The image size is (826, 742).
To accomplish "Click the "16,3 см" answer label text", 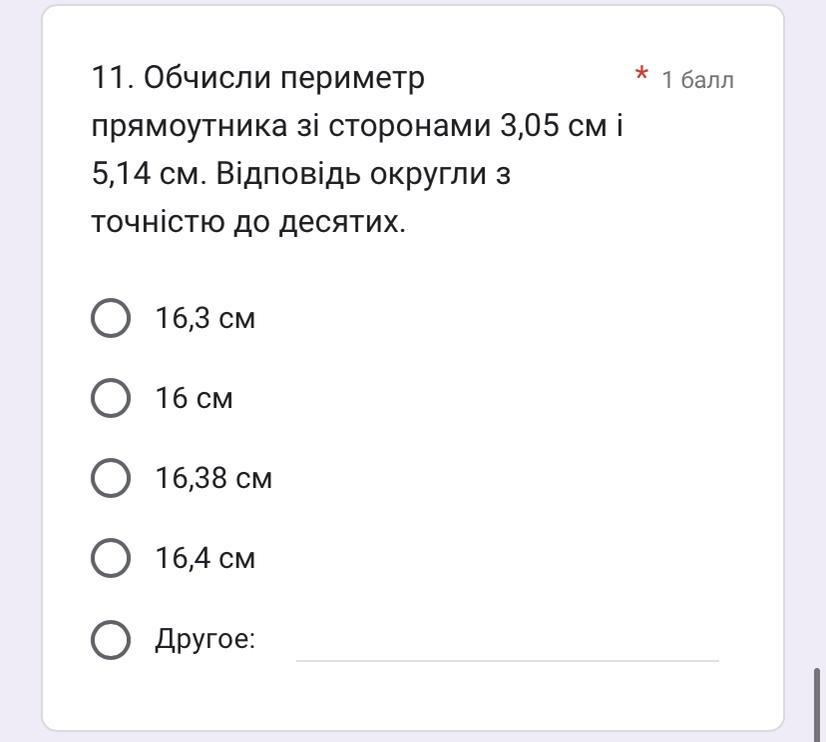I will point(205,319).
